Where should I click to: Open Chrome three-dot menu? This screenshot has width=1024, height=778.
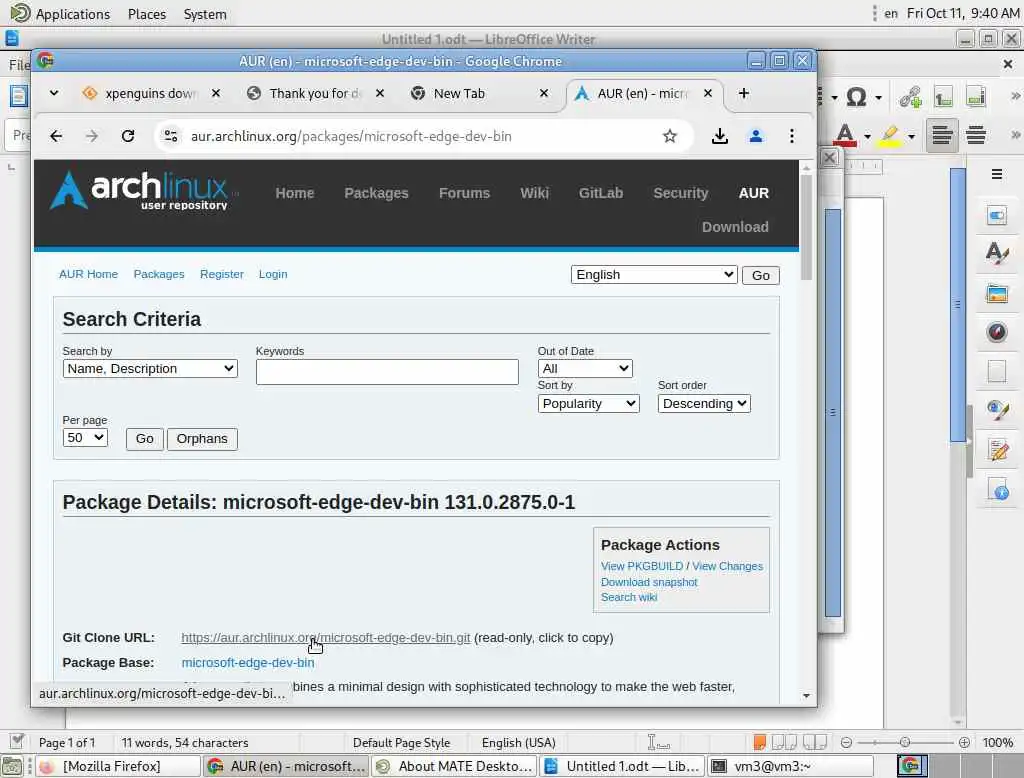click(x=792, y=136)
